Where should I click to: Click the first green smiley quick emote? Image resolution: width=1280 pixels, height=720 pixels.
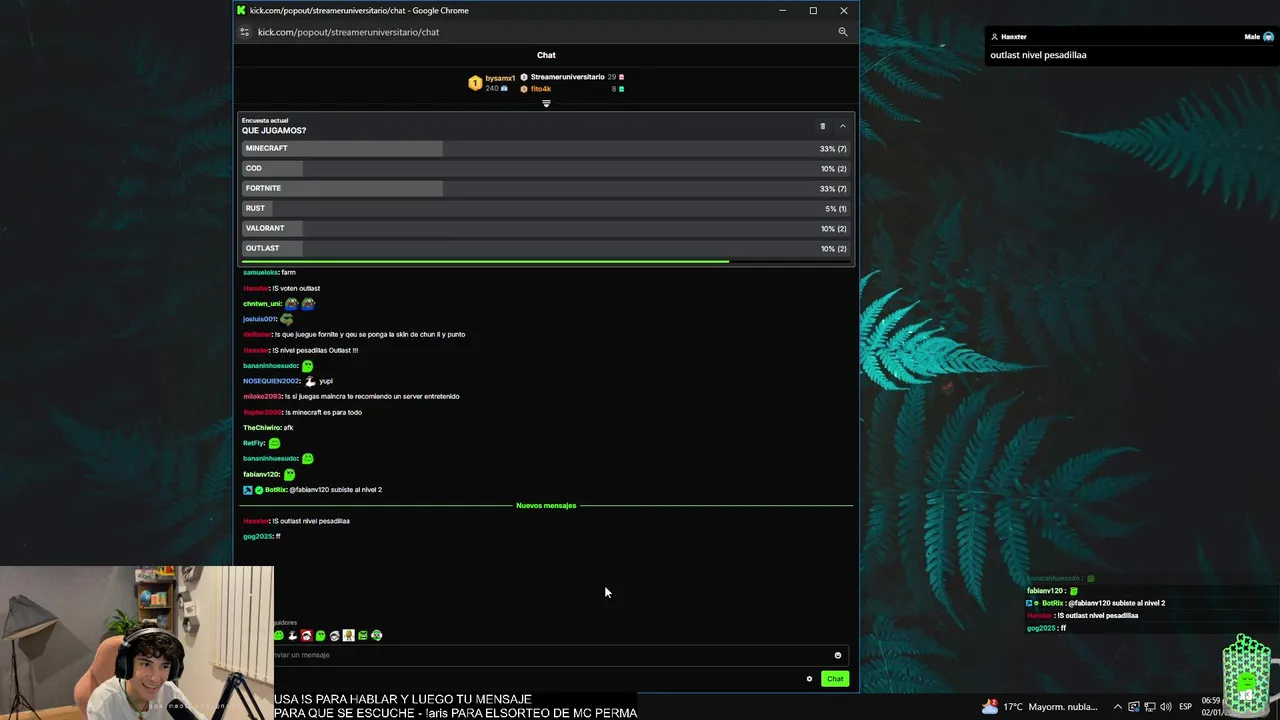pyautogui.click(x=279, y=636)
